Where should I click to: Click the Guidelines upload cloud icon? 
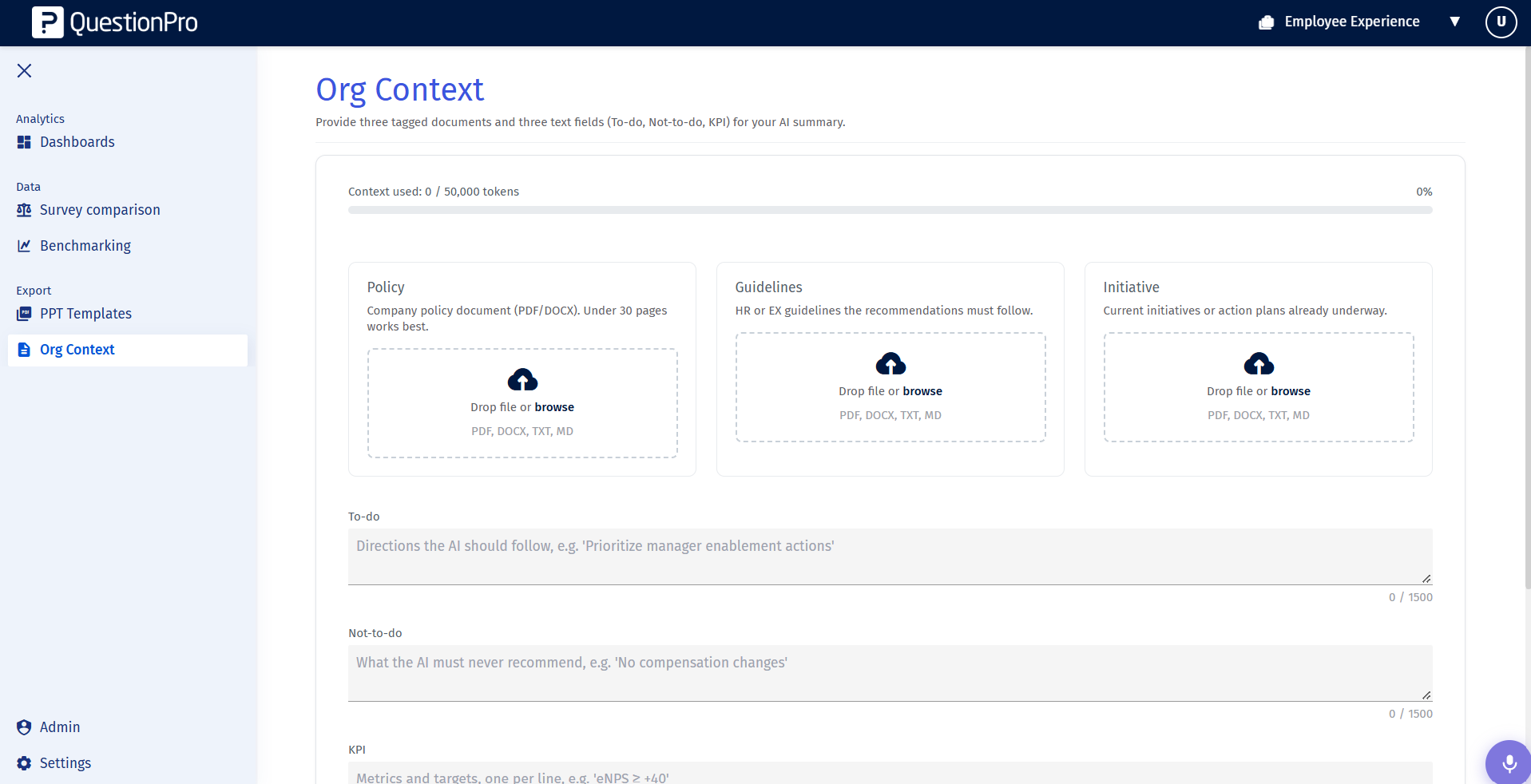890,363
